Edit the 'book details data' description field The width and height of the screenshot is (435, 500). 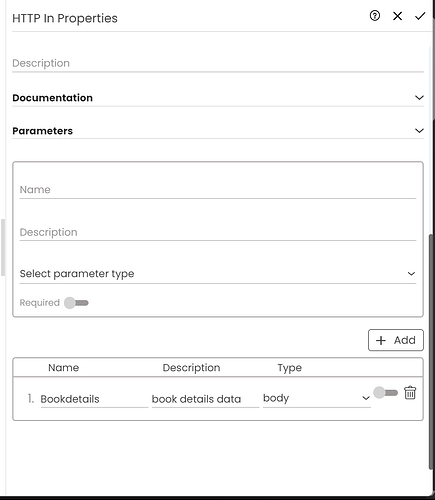click(205, 399)
